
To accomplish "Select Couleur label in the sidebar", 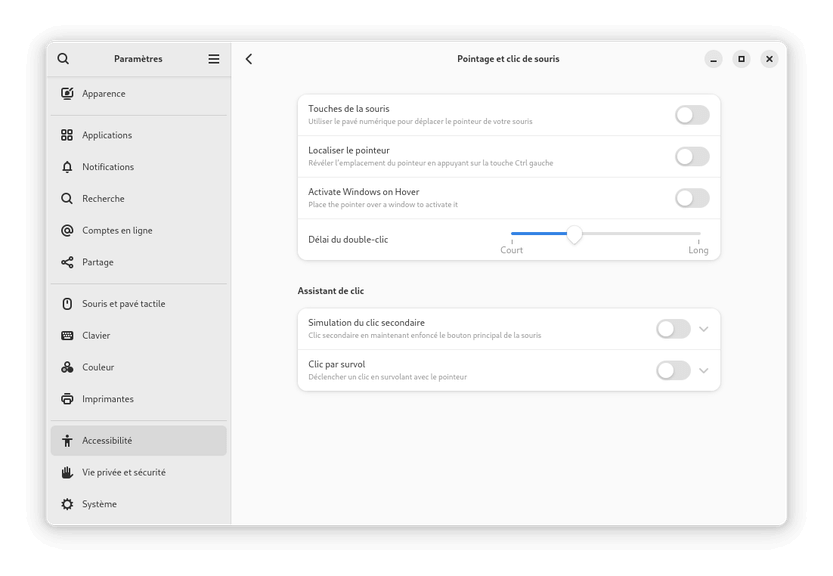I will (x=98, y=367).
